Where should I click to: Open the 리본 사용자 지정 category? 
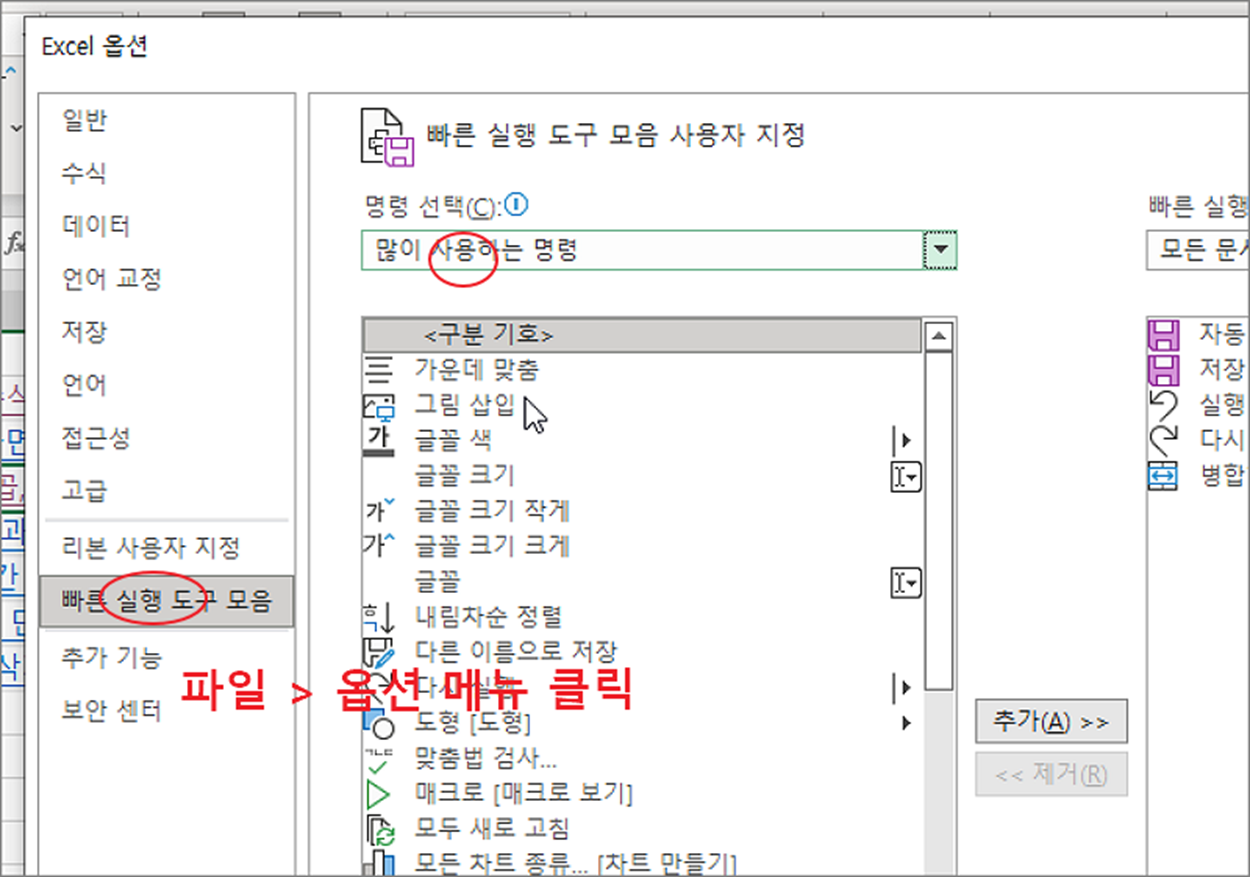(151, 548)
